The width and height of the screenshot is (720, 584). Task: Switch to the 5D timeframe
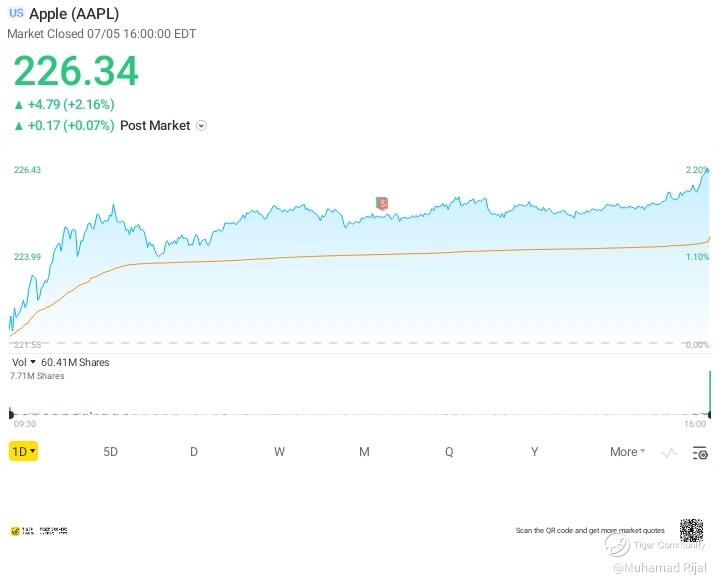coord(110,452)
